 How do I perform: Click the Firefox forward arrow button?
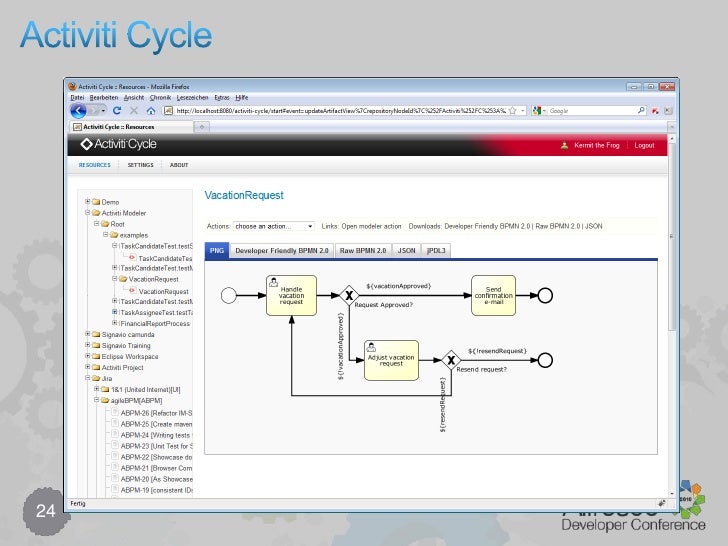95,110
